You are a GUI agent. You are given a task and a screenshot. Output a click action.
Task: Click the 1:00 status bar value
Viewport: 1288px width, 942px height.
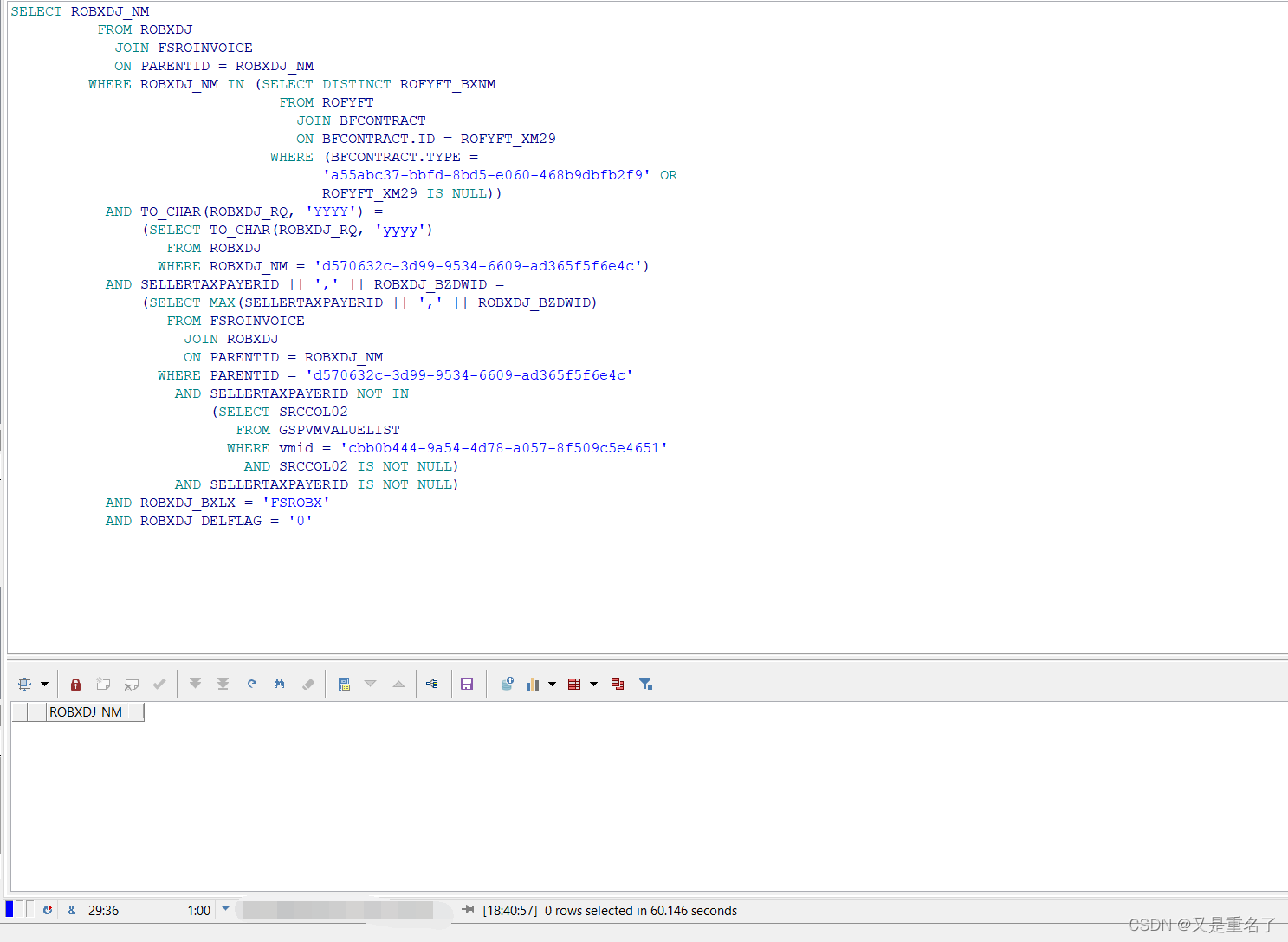coord(199,911)
